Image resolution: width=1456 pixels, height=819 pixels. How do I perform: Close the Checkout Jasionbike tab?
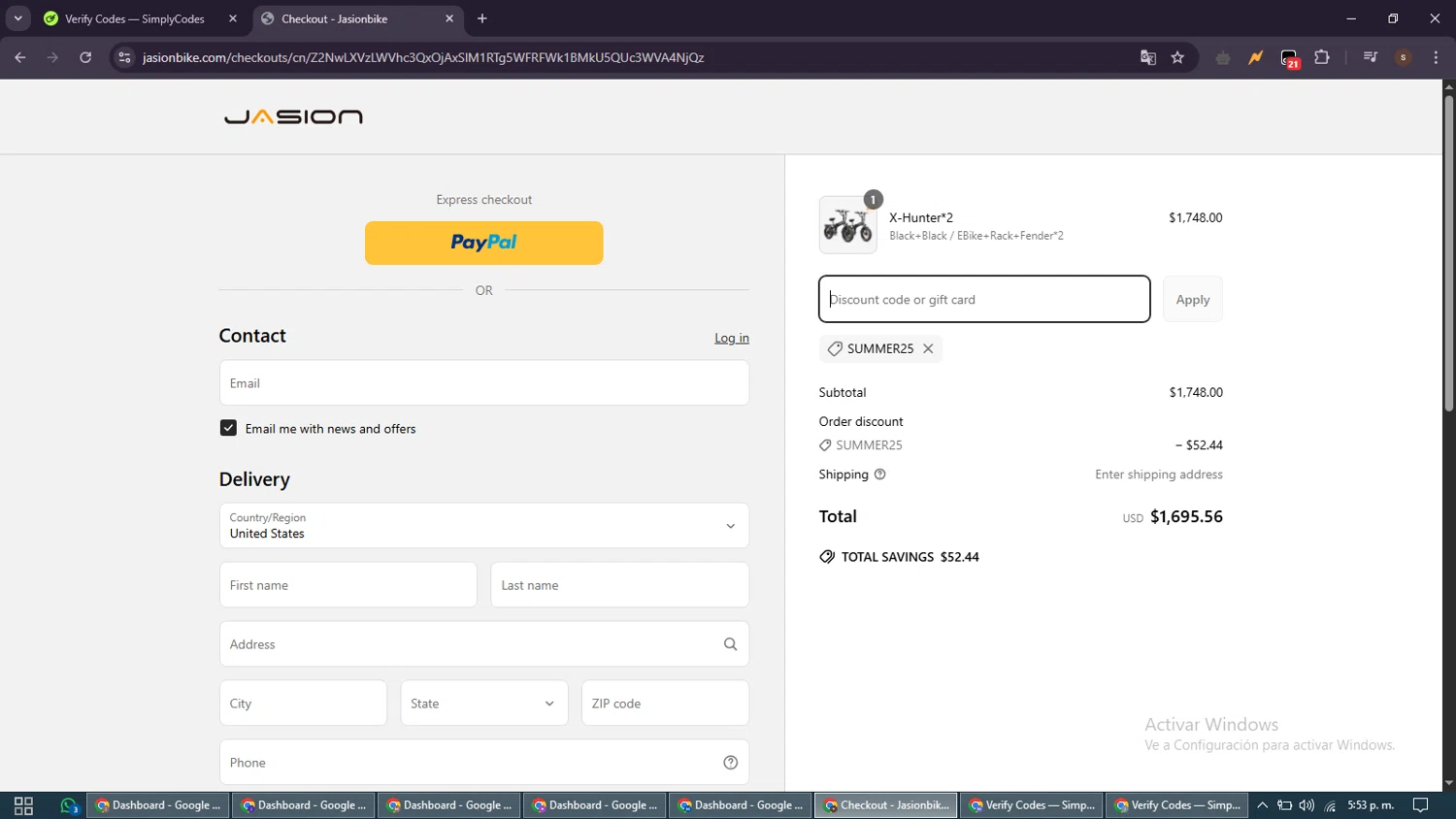point(449,18)
